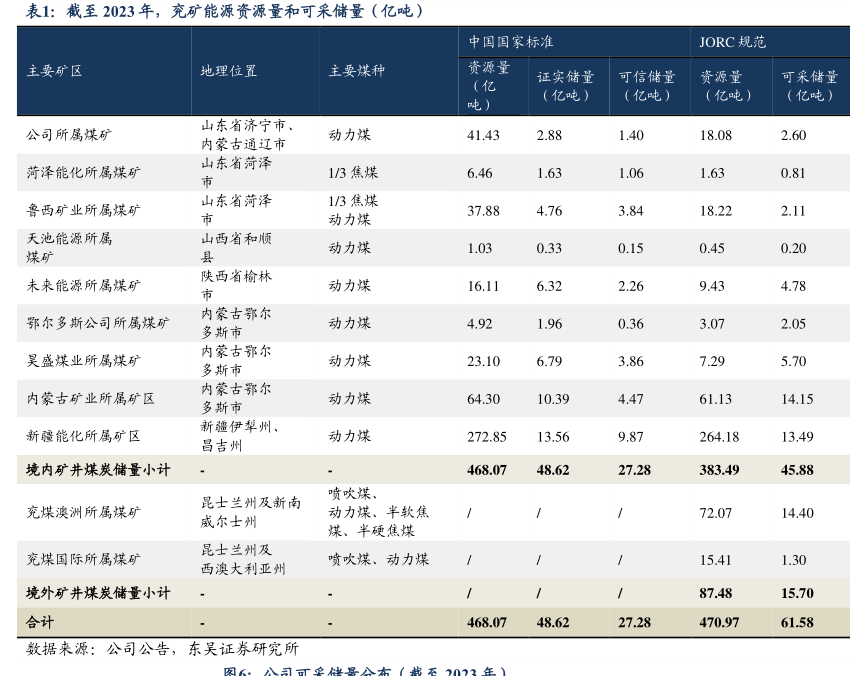This screenshot has height=676, width=850.
Task: Click the row label 公司所属煤矿
Action: tap(69, 134)
